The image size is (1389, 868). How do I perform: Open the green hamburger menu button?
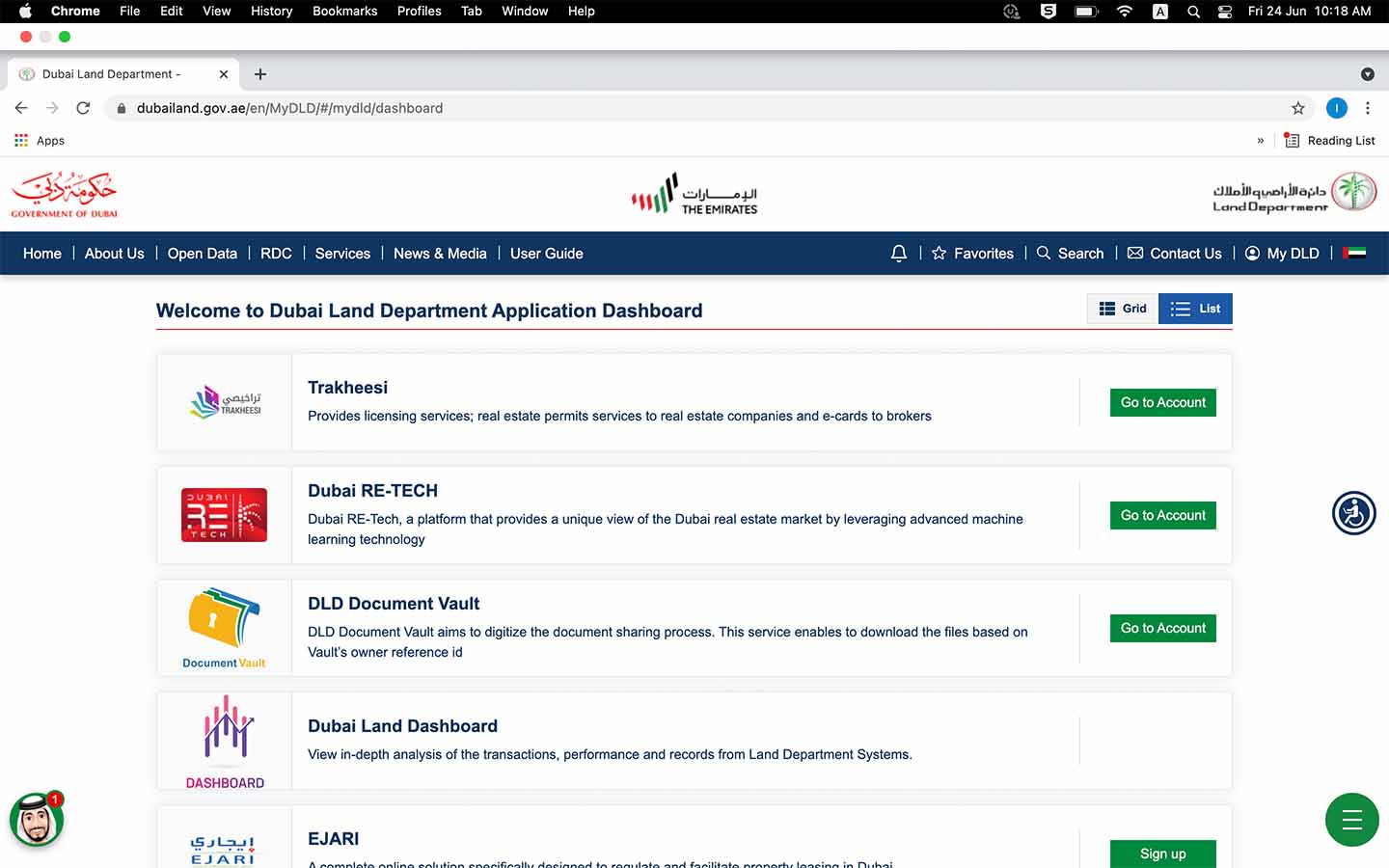[x=1351, y=820]
